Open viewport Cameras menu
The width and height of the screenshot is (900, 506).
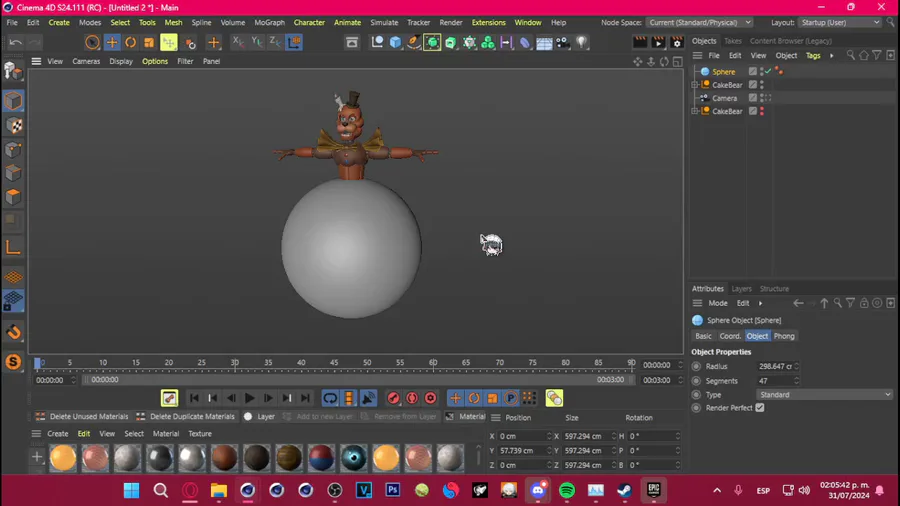pyautogui.click(x=86, y=61)
